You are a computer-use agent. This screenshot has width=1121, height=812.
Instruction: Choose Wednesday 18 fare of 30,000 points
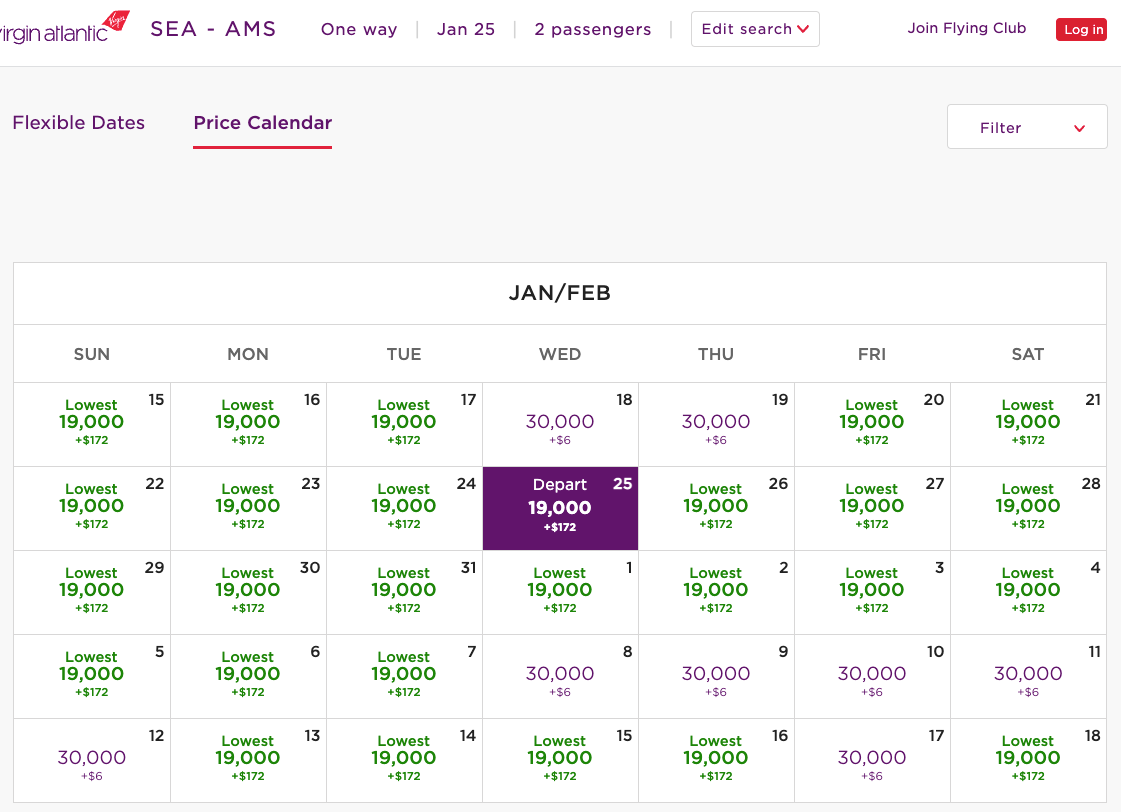point(560,424)
